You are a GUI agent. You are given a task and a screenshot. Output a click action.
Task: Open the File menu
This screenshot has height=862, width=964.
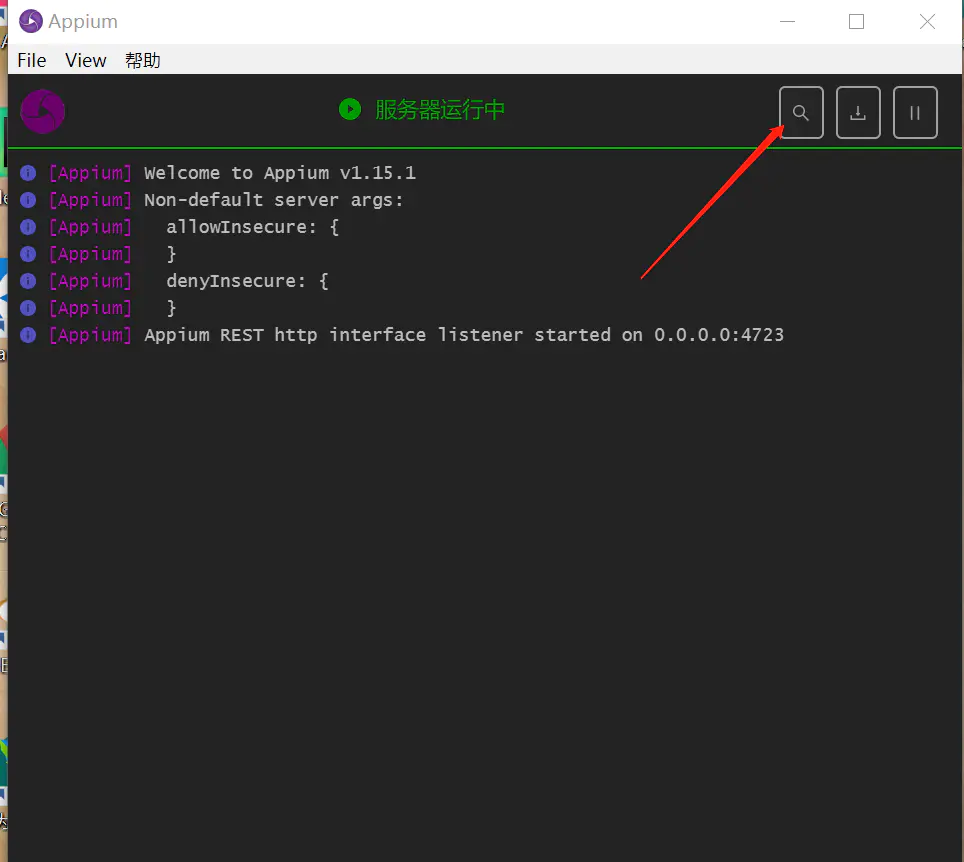[32, 60]
